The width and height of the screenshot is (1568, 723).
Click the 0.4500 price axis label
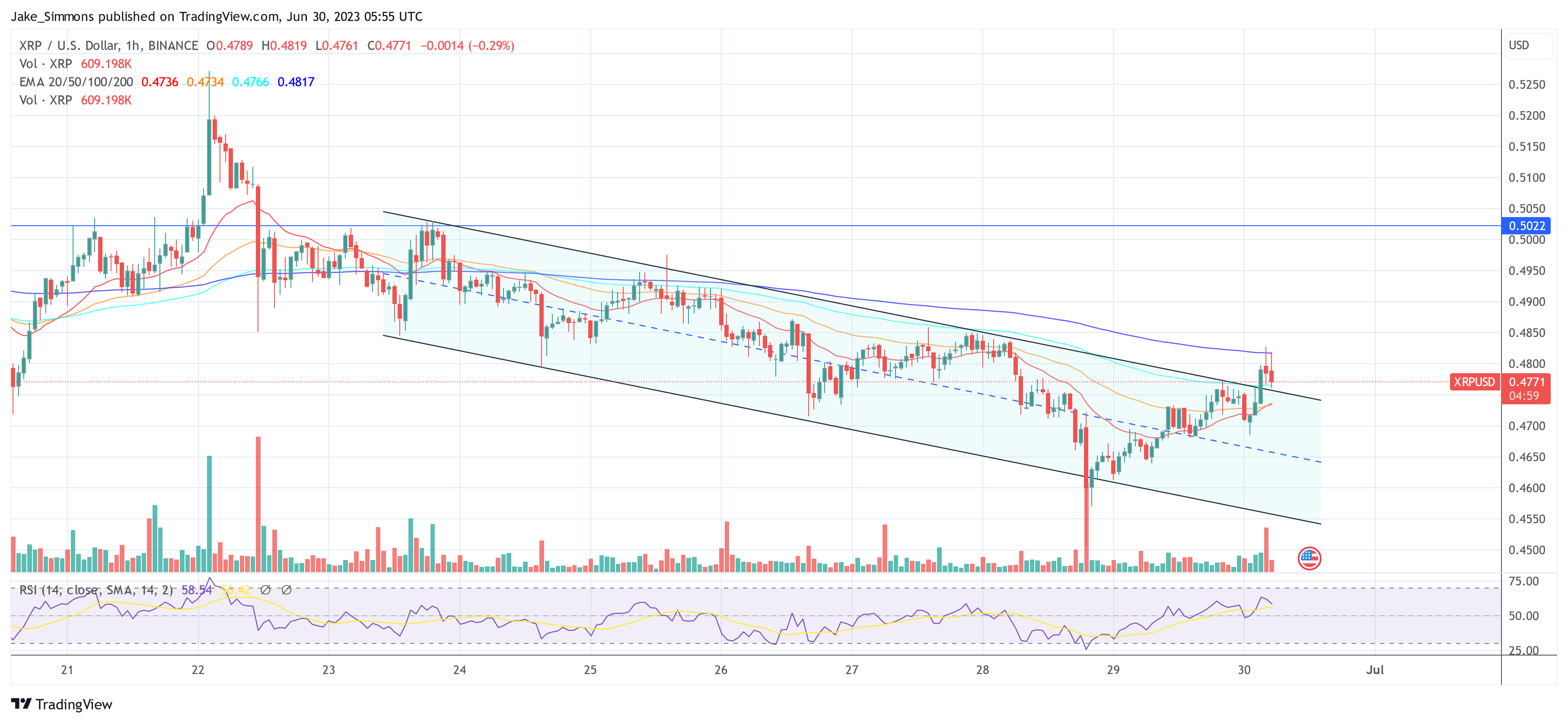1527,550
